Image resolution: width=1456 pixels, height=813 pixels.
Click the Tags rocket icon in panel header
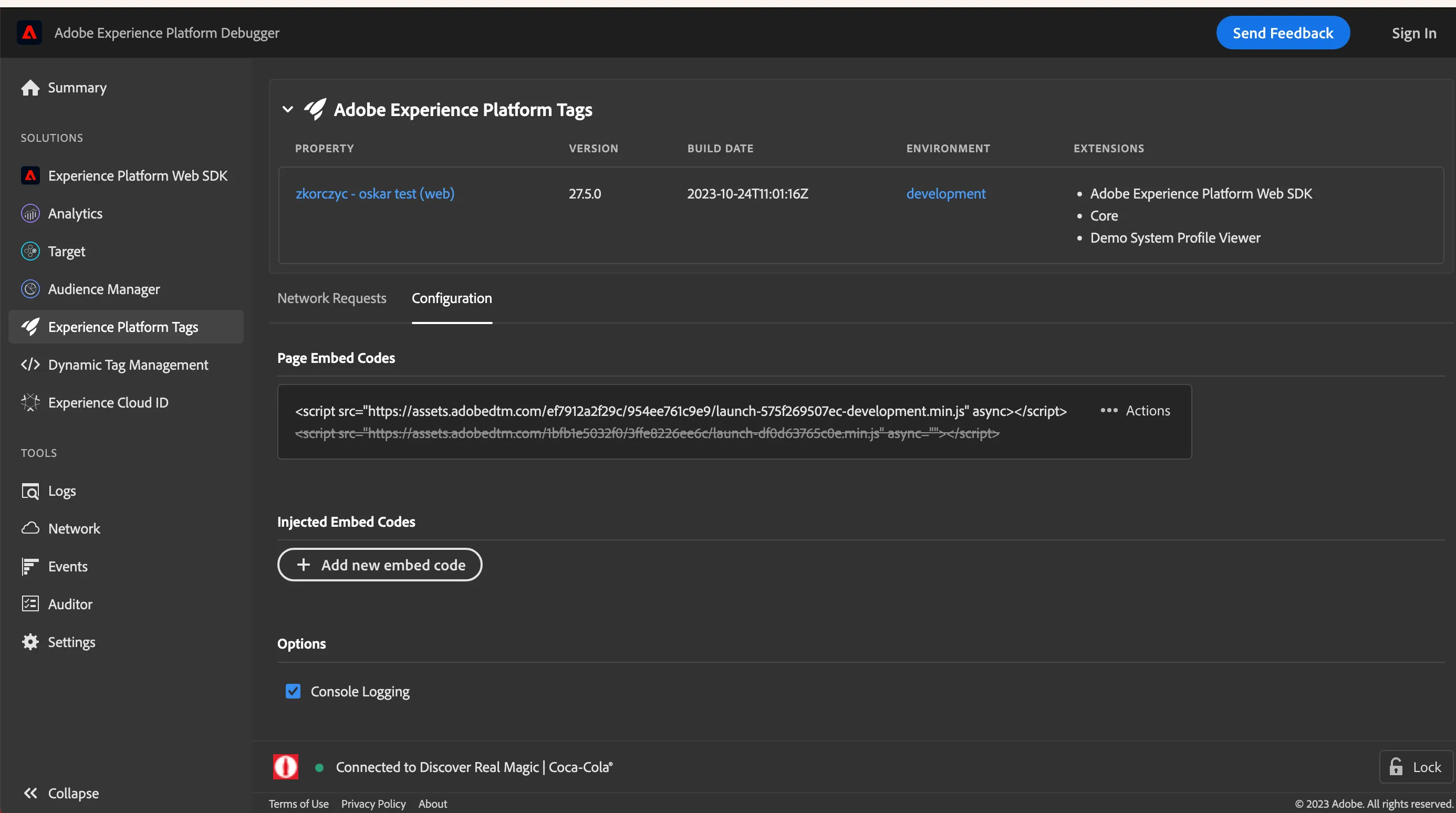pyautogui.click(x=315, y=109)
